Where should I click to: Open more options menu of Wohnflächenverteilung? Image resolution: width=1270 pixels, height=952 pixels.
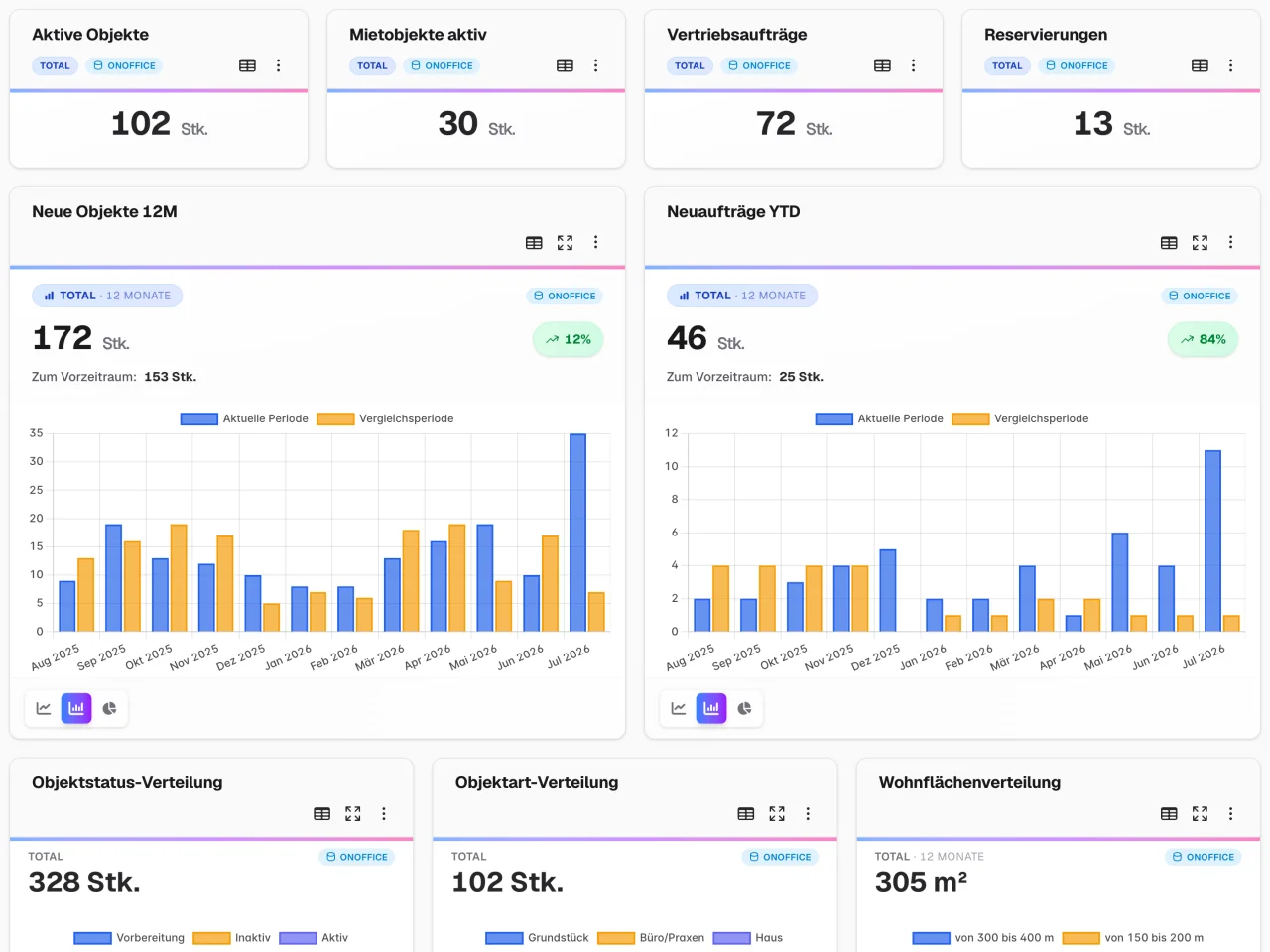[x=1230, y=813]
